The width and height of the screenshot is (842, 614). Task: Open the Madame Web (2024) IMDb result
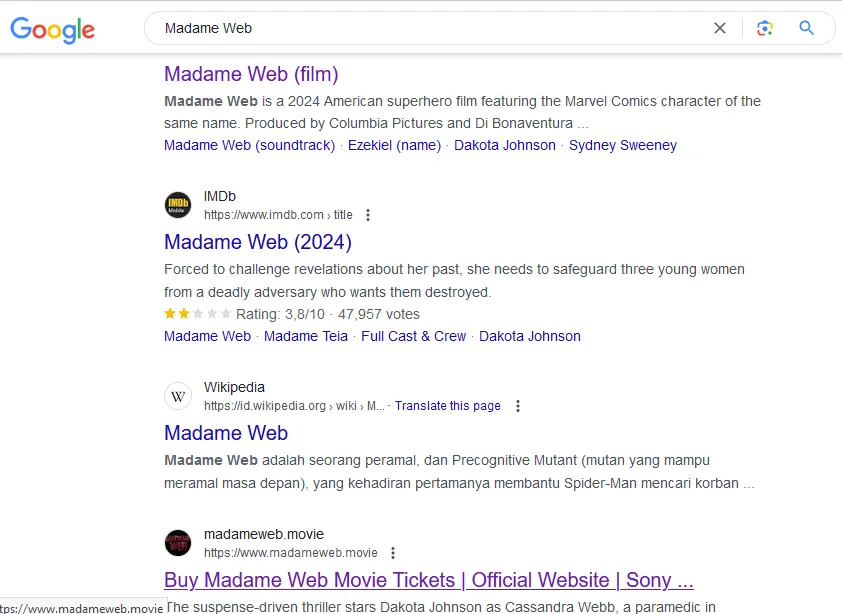pyautogui.click(x=258, y=242)
